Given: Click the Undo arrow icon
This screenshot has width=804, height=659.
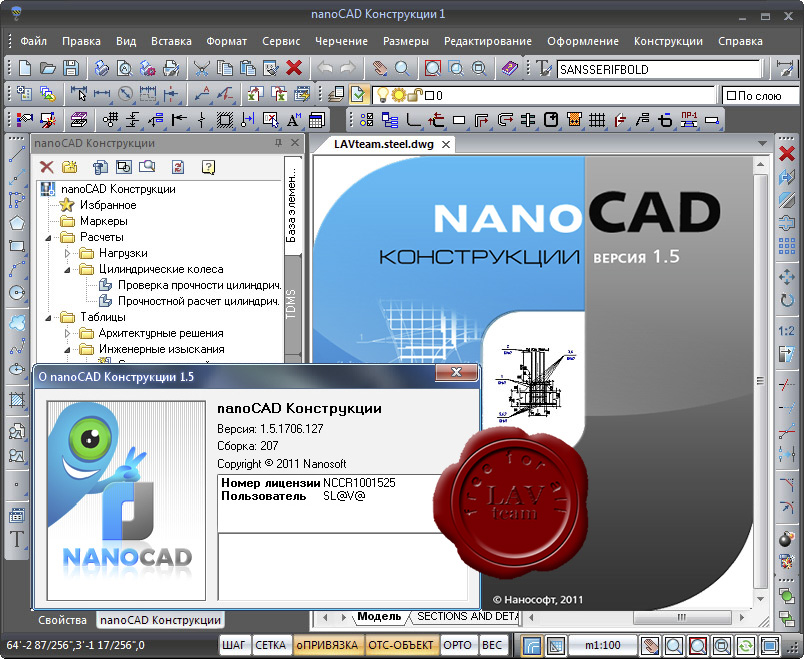Looking at the screenshot, I should pos(325,68).
